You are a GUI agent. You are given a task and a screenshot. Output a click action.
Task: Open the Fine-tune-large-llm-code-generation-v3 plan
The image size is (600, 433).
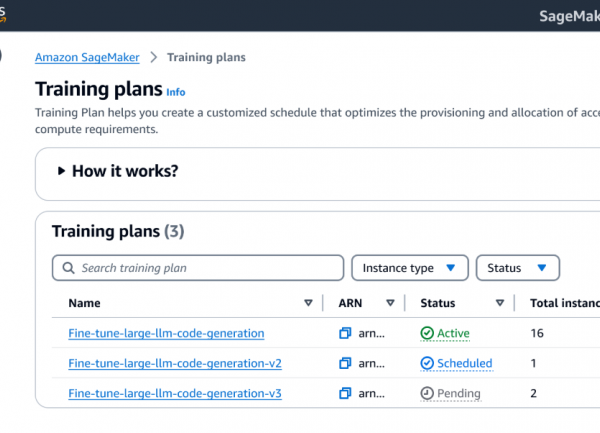[175, 393]
